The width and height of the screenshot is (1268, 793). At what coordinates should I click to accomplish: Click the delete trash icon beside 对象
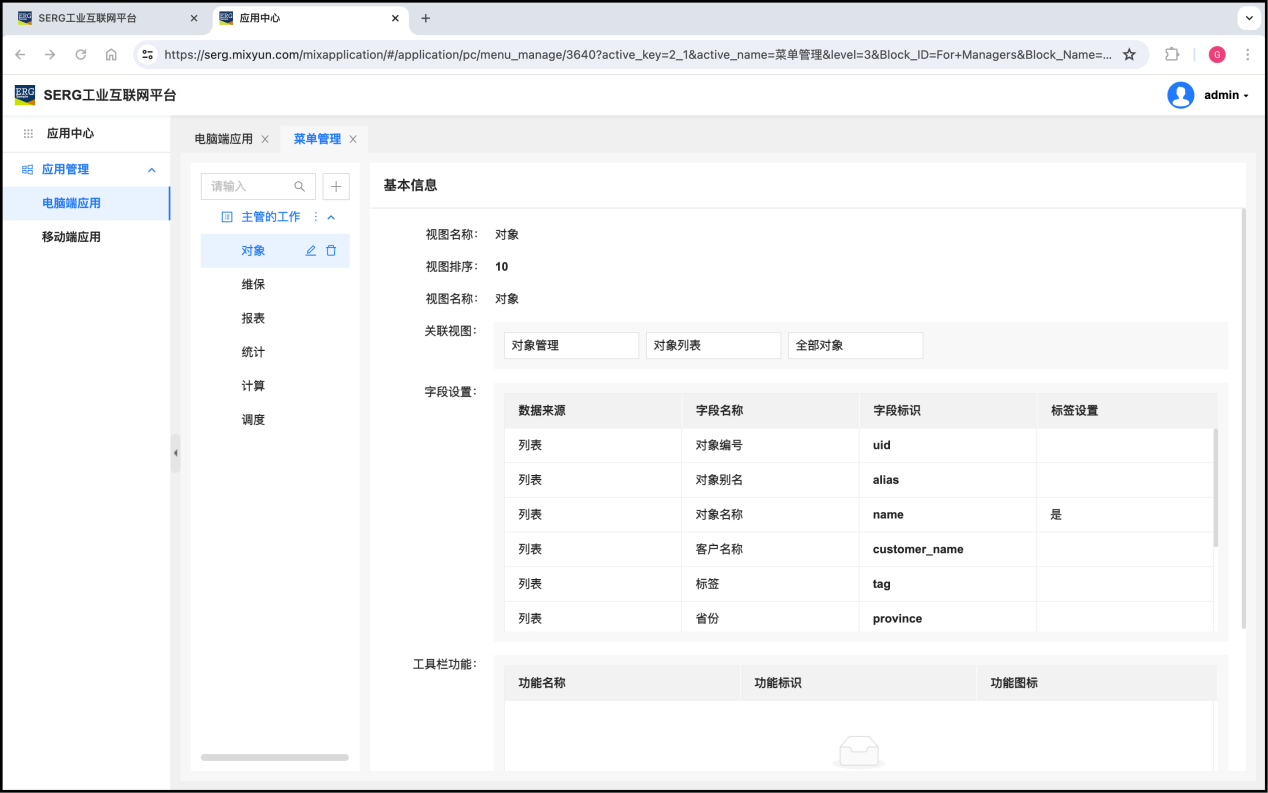point(331,251)
